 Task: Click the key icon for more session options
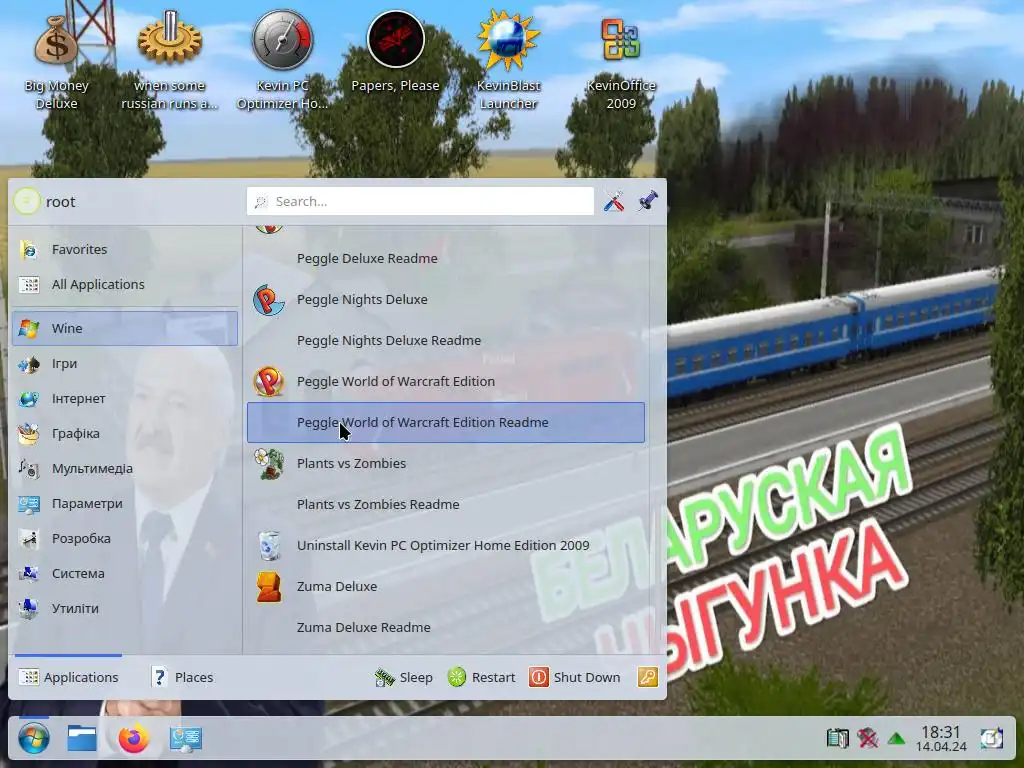[x=648, y=677]
